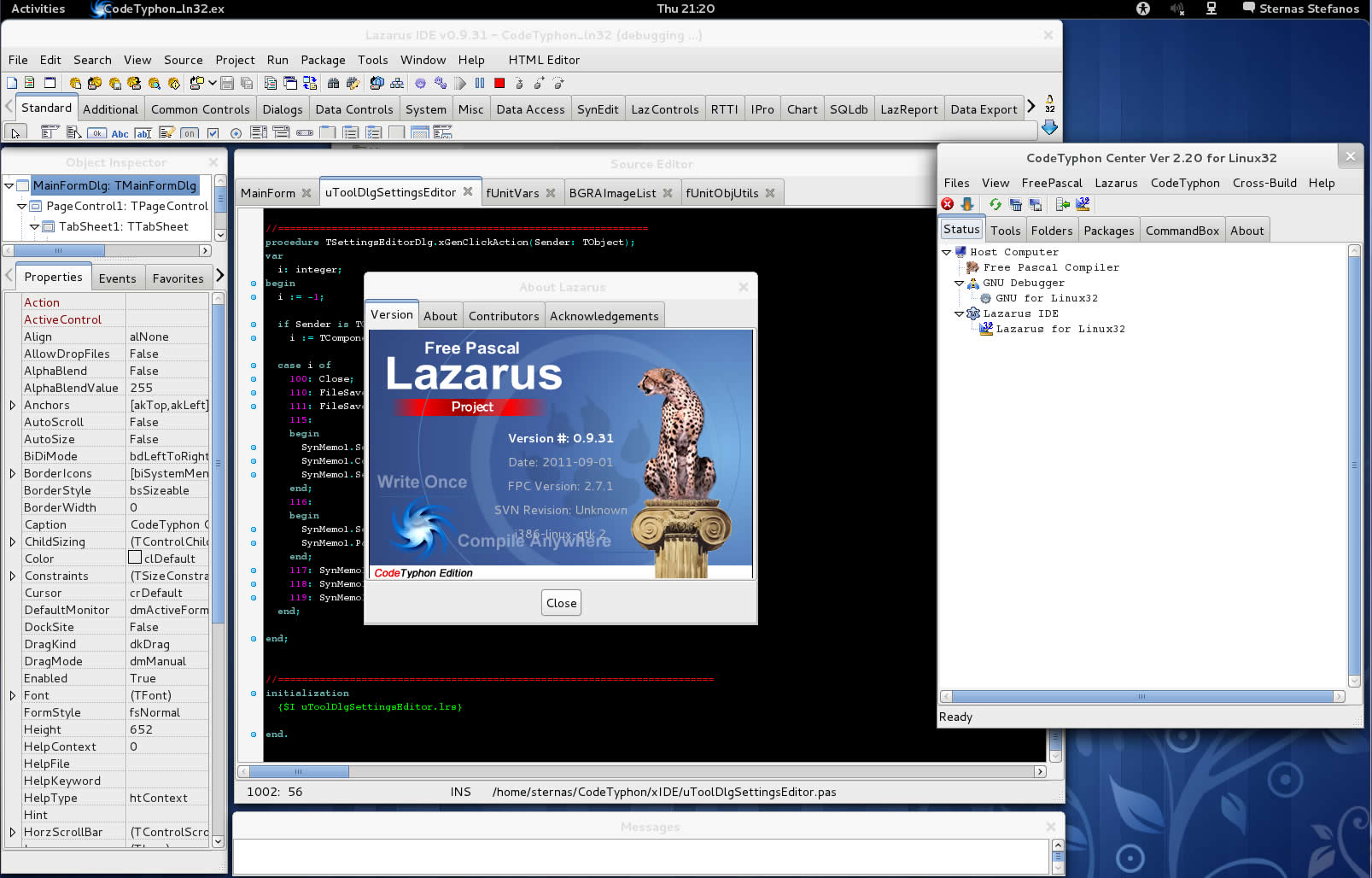
Task: Expand the Font property
Action: pyautogui.click(x=13, y=695)
